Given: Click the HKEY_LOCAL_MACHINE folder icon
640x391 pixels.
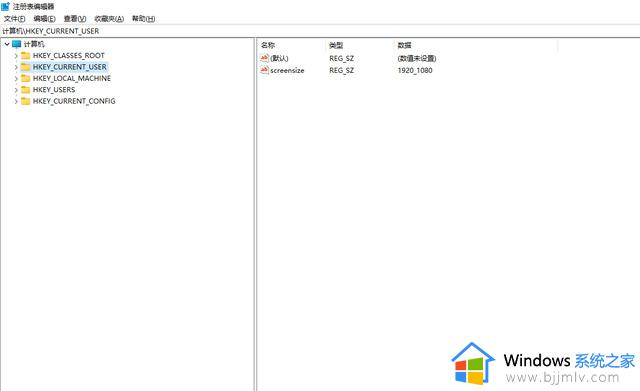Looking at the screenshot, I should (26, 78).
